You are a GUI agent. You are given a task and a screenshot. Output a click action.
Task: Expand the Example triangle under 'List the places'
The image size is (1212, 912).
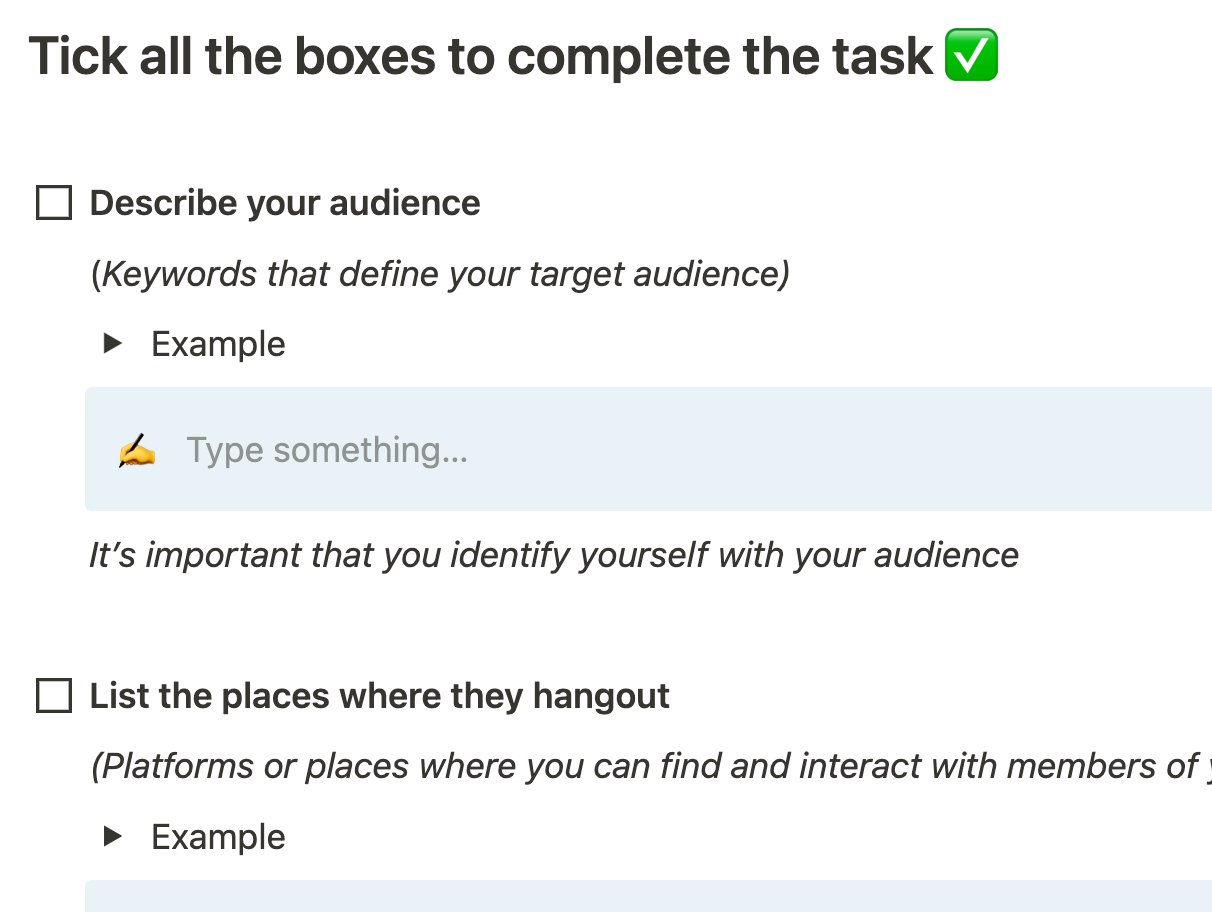[x=113, y=837]
